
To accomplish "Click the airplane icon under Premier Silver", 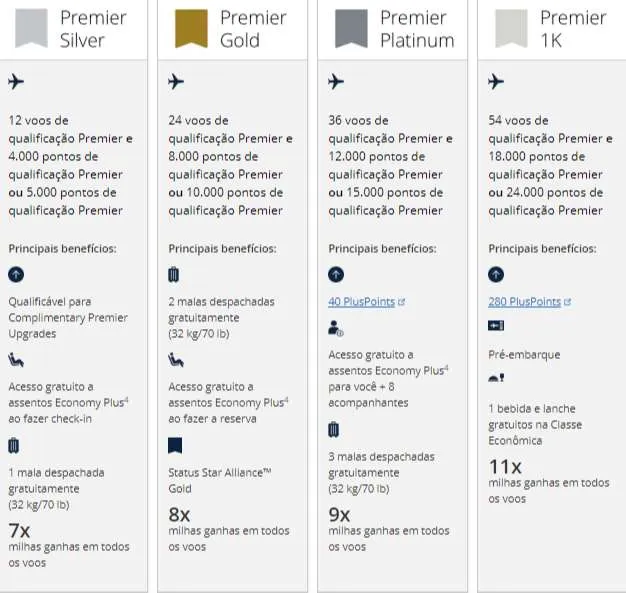I will tap(16, 82).
